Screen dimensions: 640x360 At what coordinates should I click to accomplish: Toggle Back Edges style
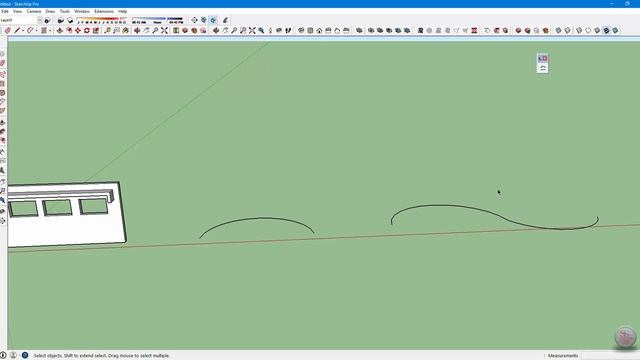coord(567,31)
